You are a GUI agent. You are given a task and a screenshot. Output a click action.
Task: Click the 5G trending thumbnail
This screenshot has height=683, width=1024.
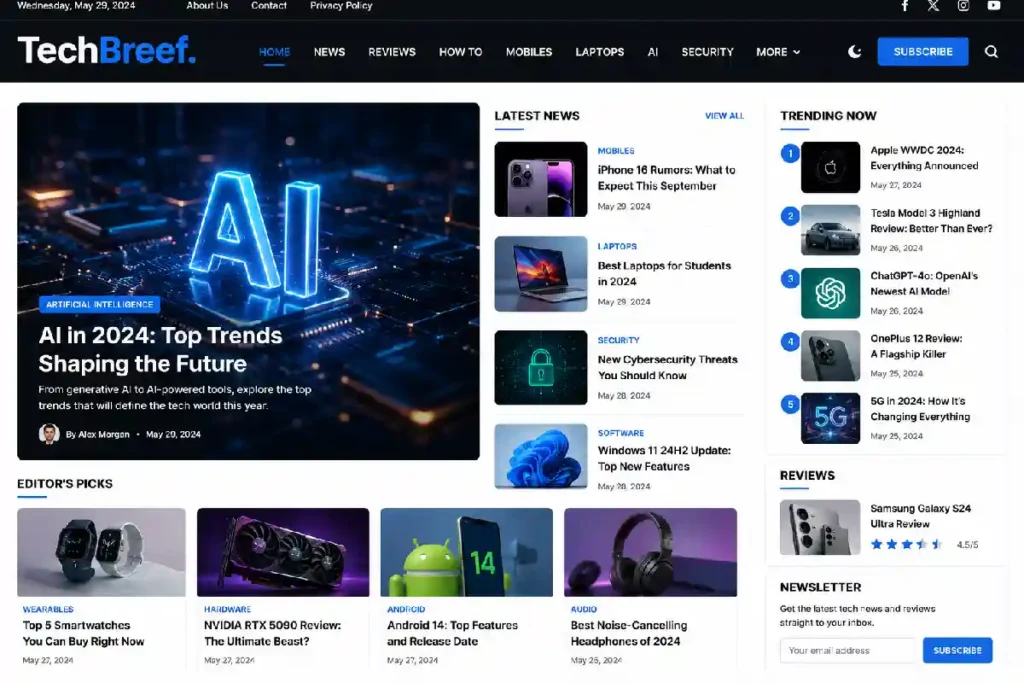coord(830,419)
